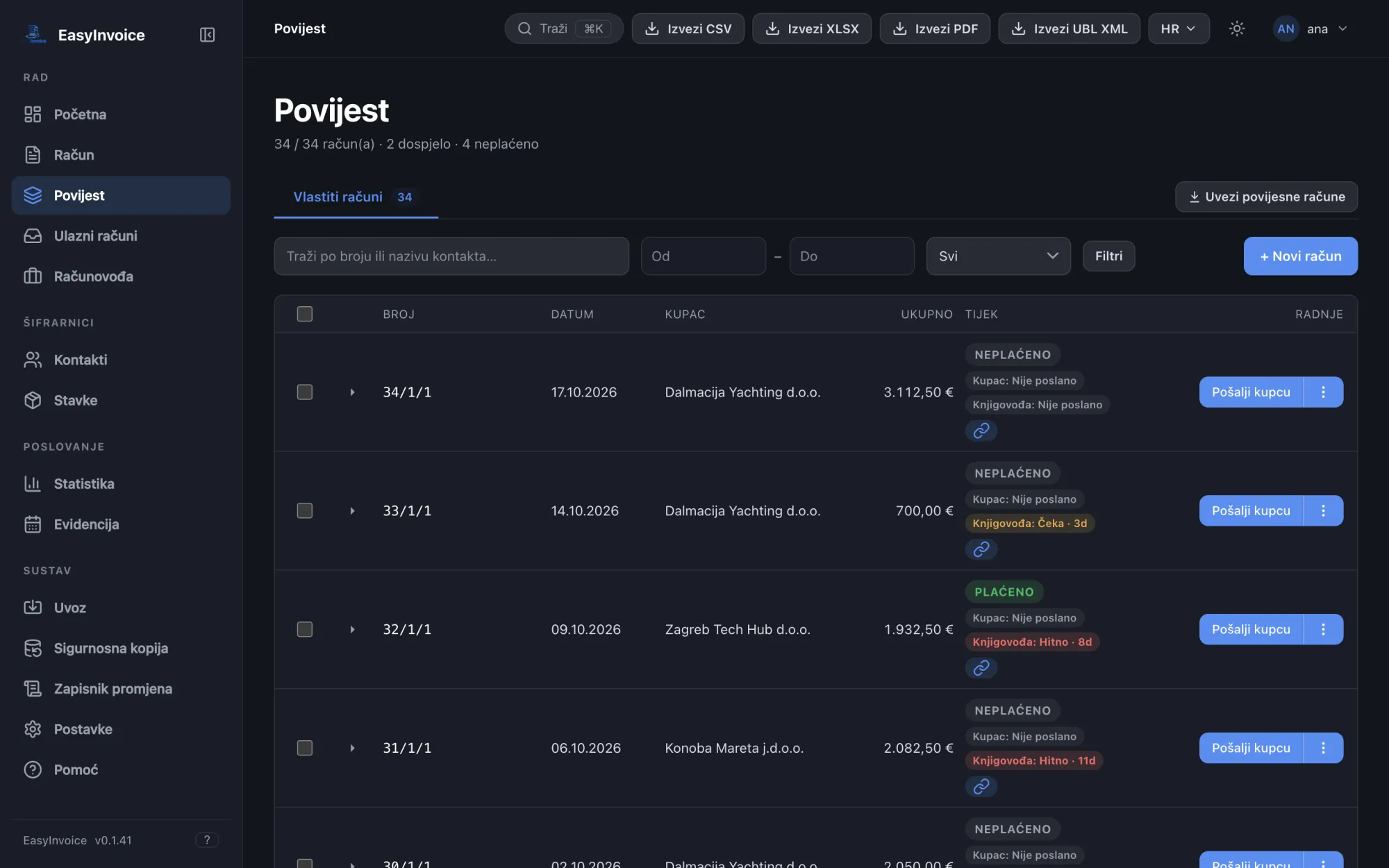
Task: Click the AN user avatar
Action: [x=1286, y=28]
